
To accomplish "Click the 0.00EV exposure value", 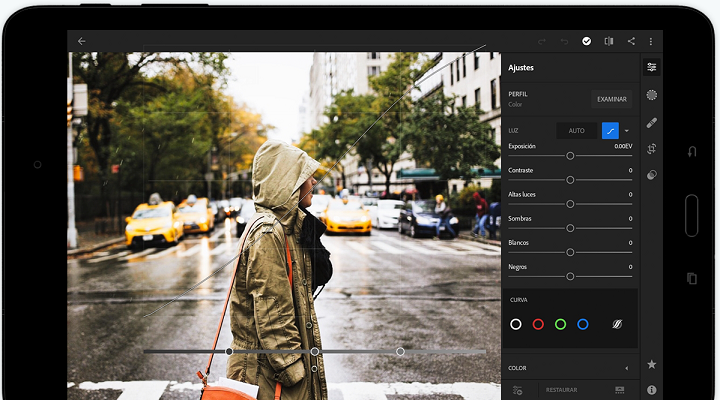I will 623,146.
